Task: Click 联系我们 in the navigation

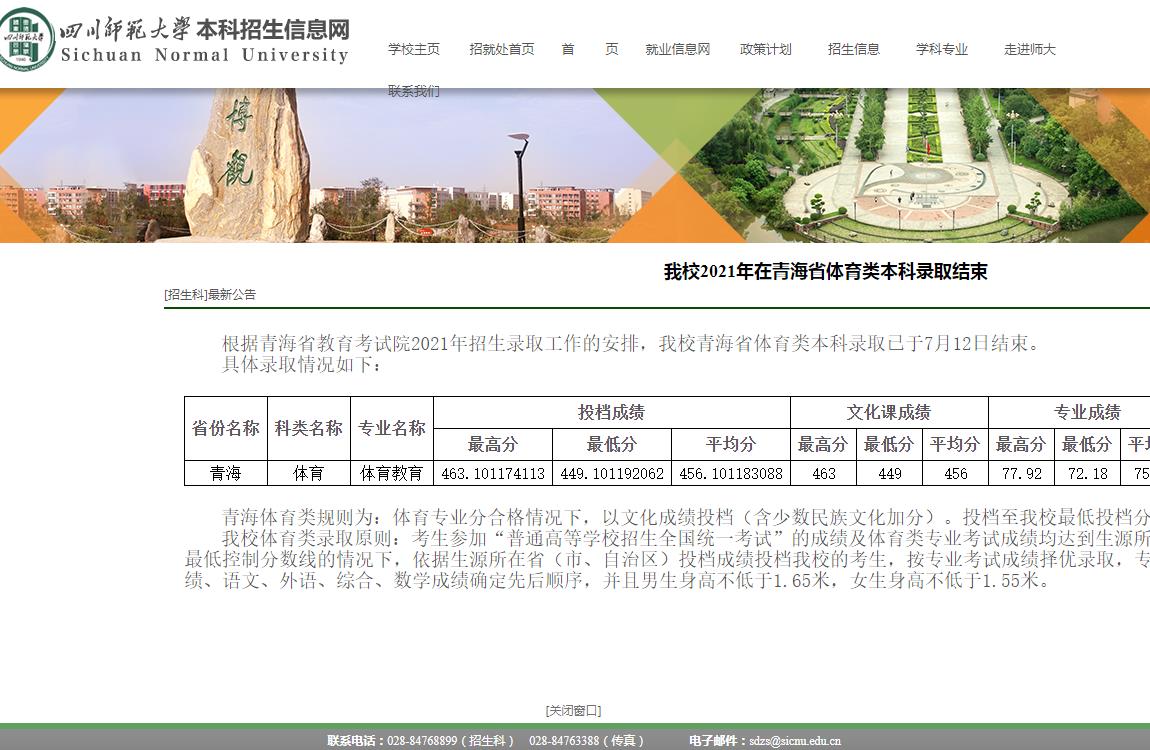Action: (414, 91)
